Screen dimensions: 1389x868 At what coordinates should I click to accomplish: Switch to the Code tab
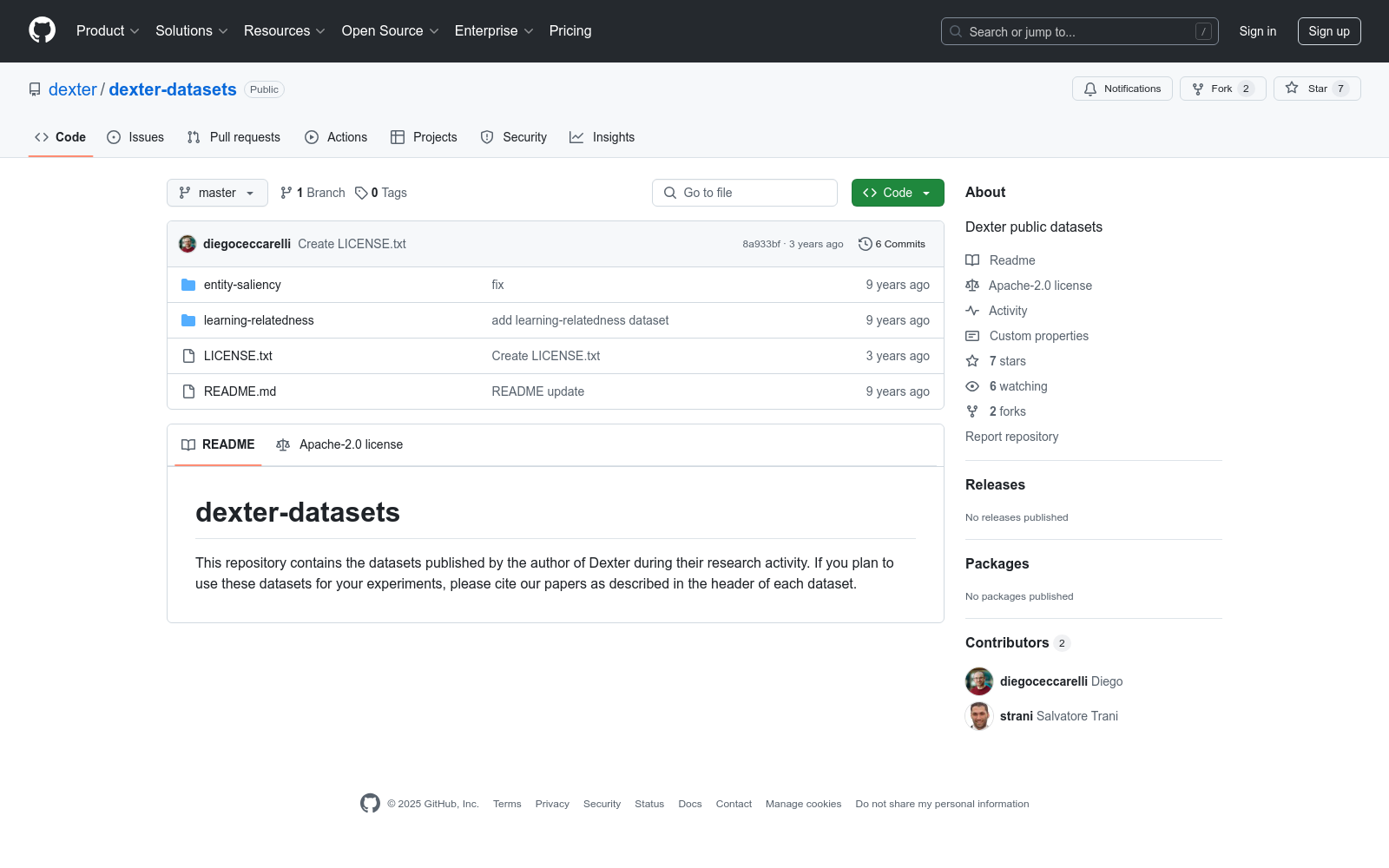tap(61, 137)
